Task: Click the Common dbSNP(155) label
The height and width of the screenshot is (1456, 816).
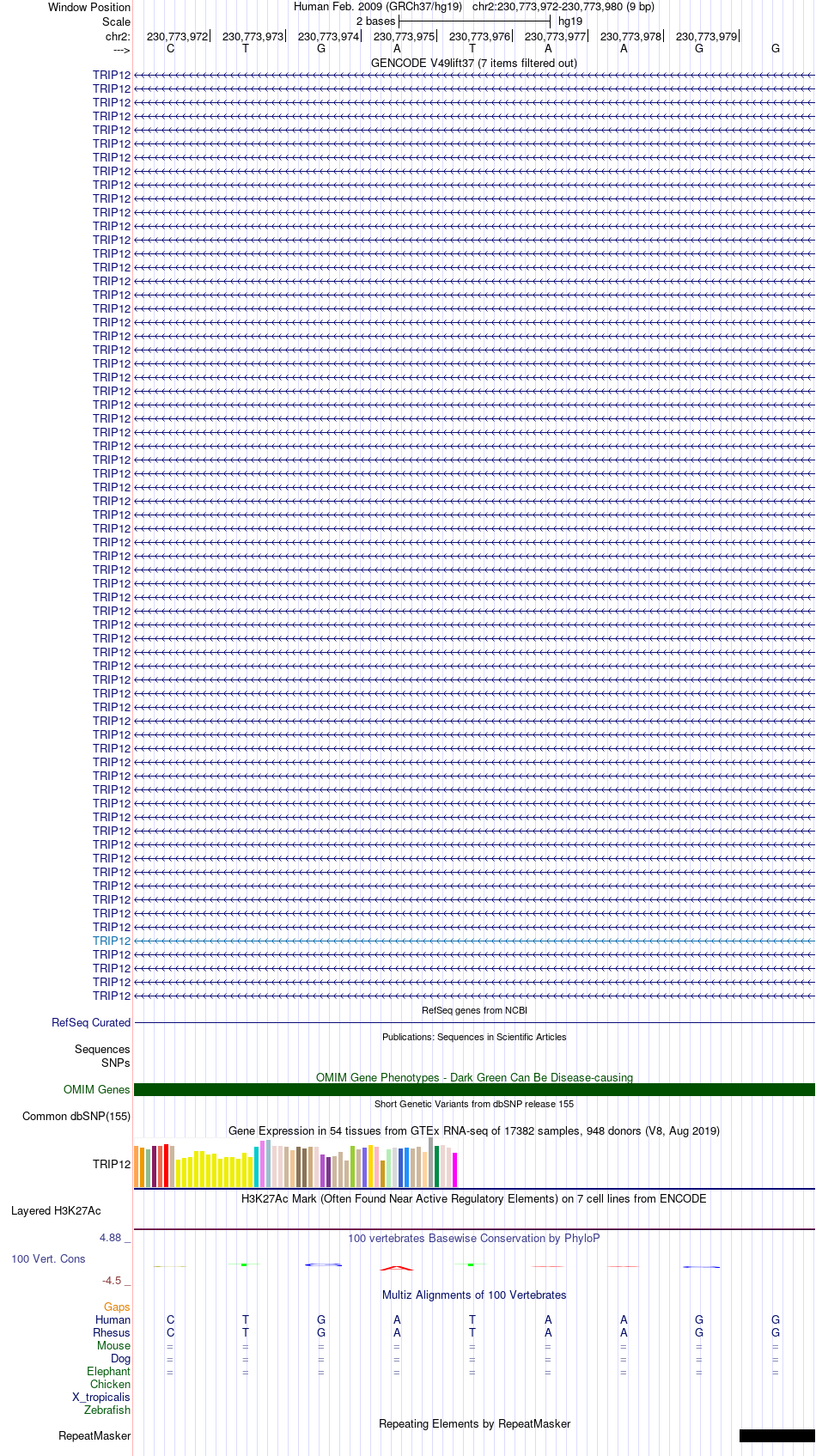Action: [x=76, y=1116]
